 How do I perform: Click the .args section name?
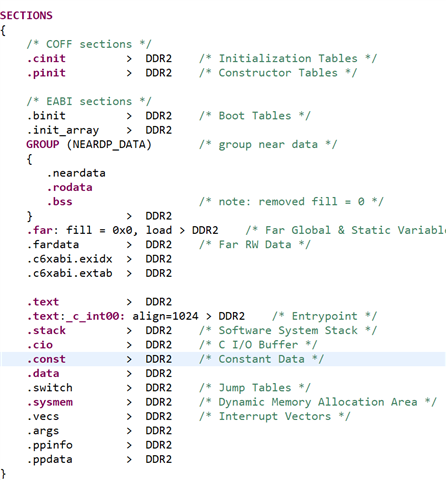[x=43, y=431]
